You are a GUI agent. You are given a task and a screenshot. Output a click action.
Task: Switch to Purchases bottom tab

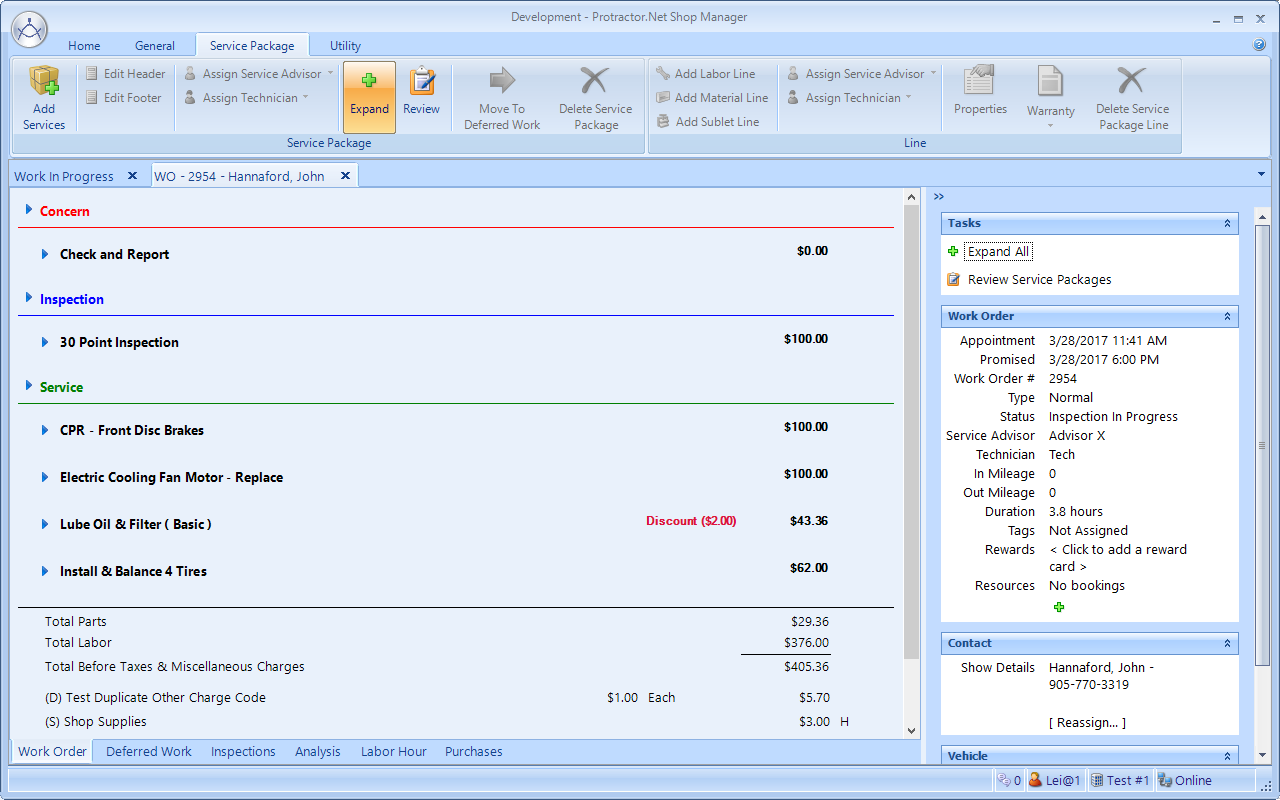(474, 752)
